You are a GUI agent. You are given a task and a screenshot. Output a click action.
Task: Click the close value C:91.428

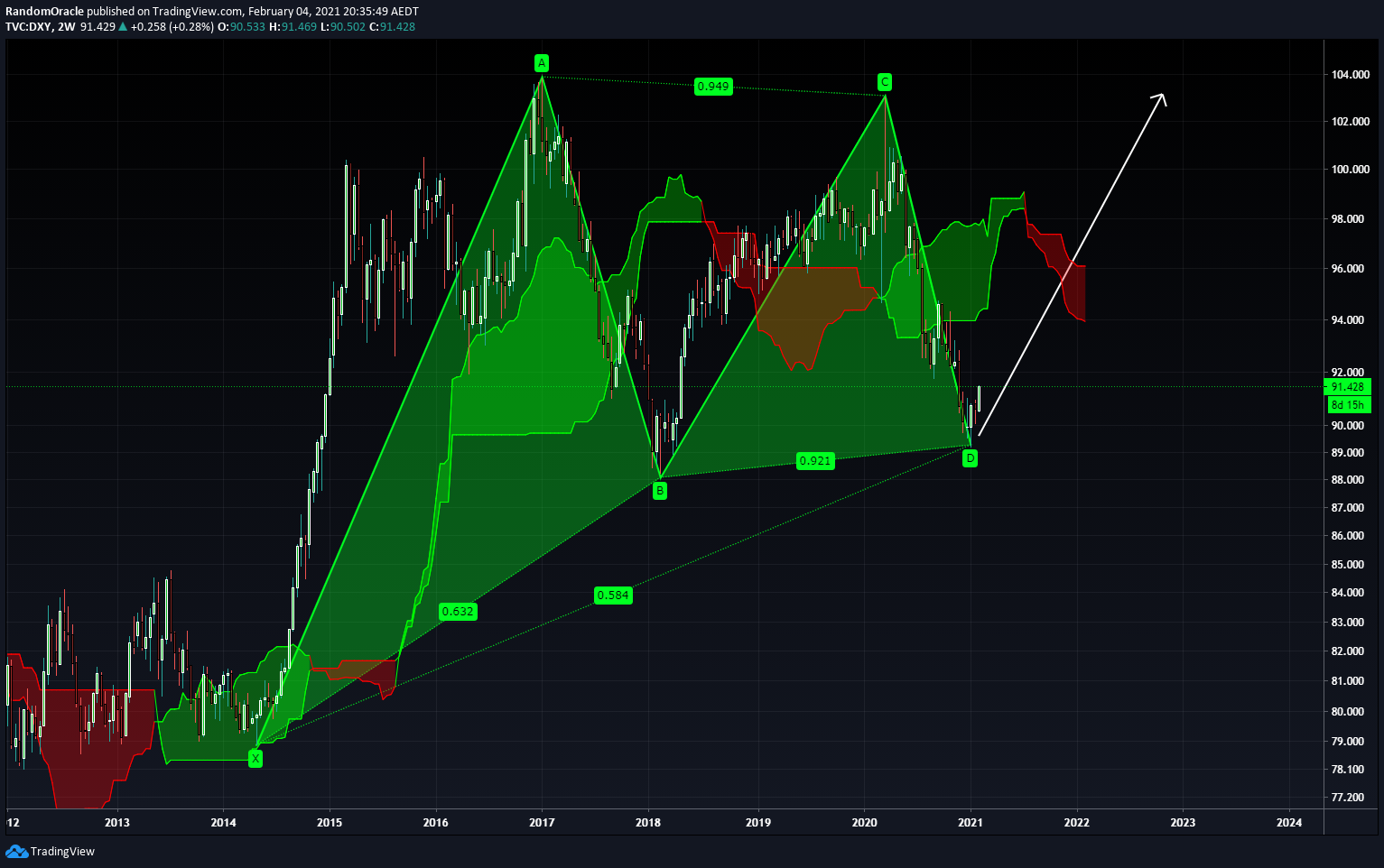393,27
